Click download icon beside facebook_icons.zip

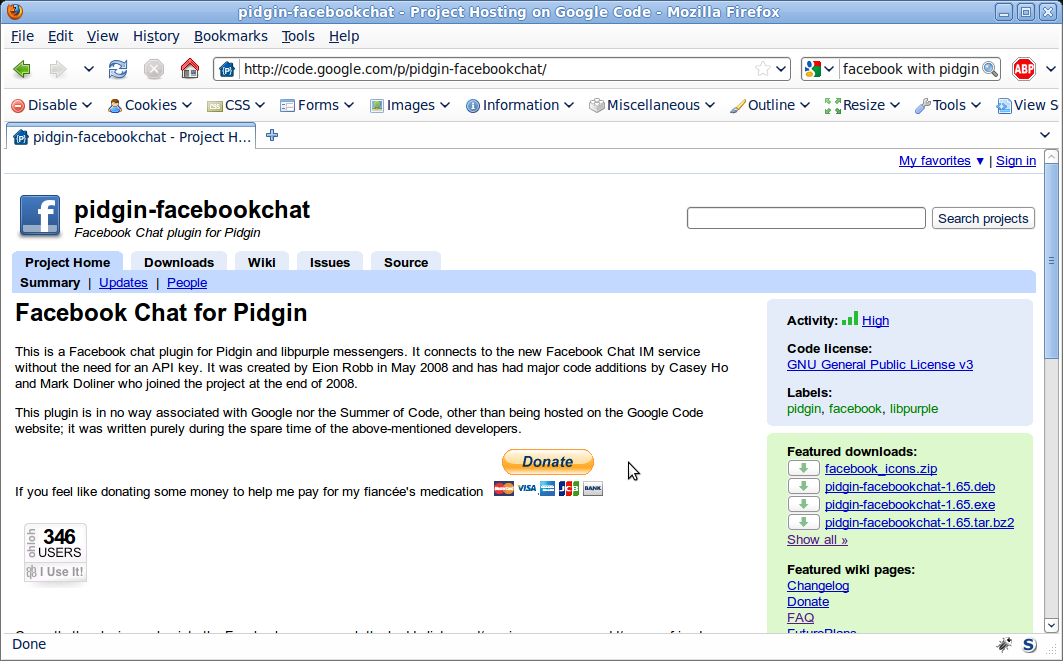click(803, 468)
